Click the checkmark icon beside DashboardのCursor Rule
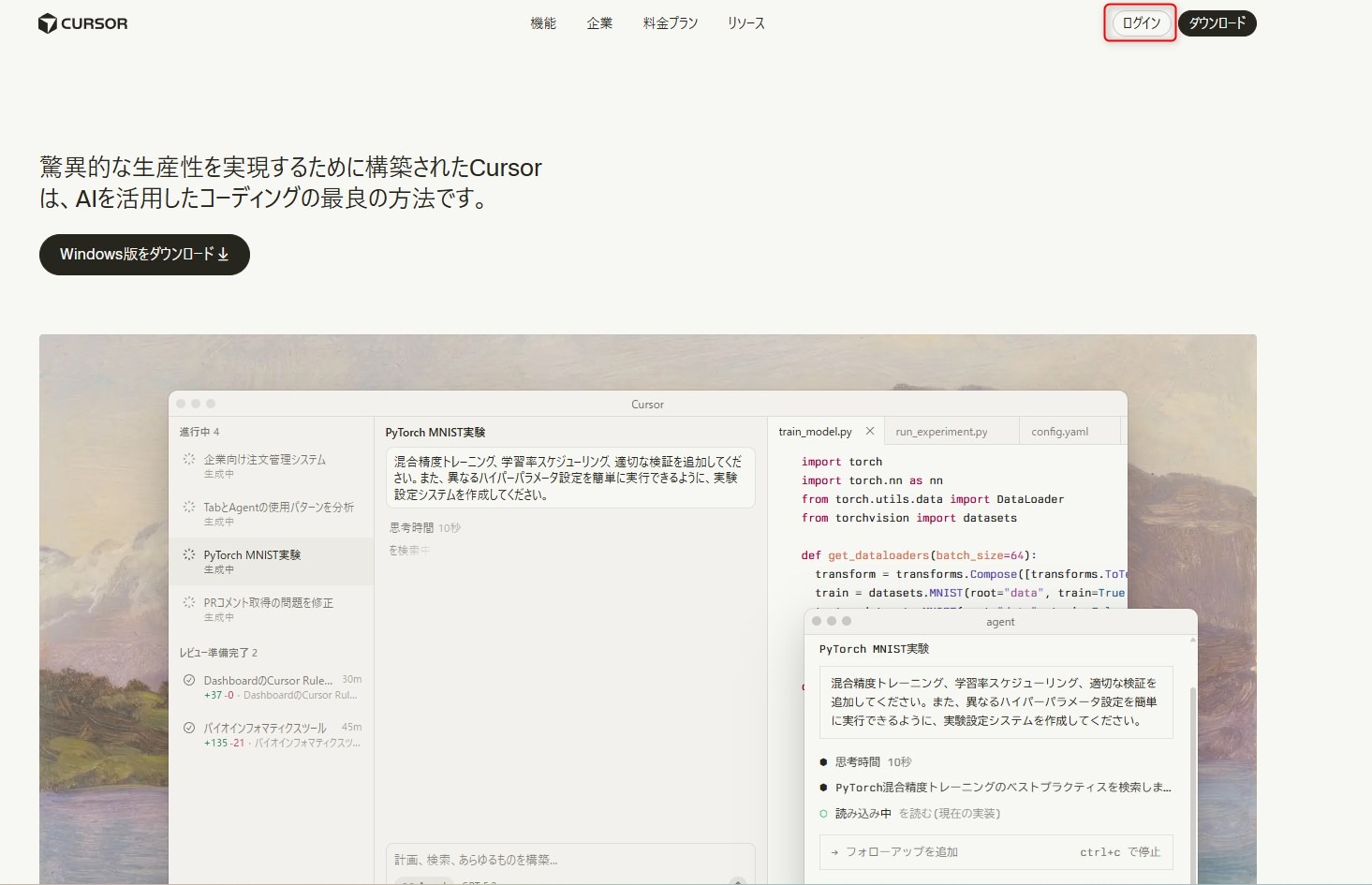Screen dimensions: 1372x885 coord(189,681)
